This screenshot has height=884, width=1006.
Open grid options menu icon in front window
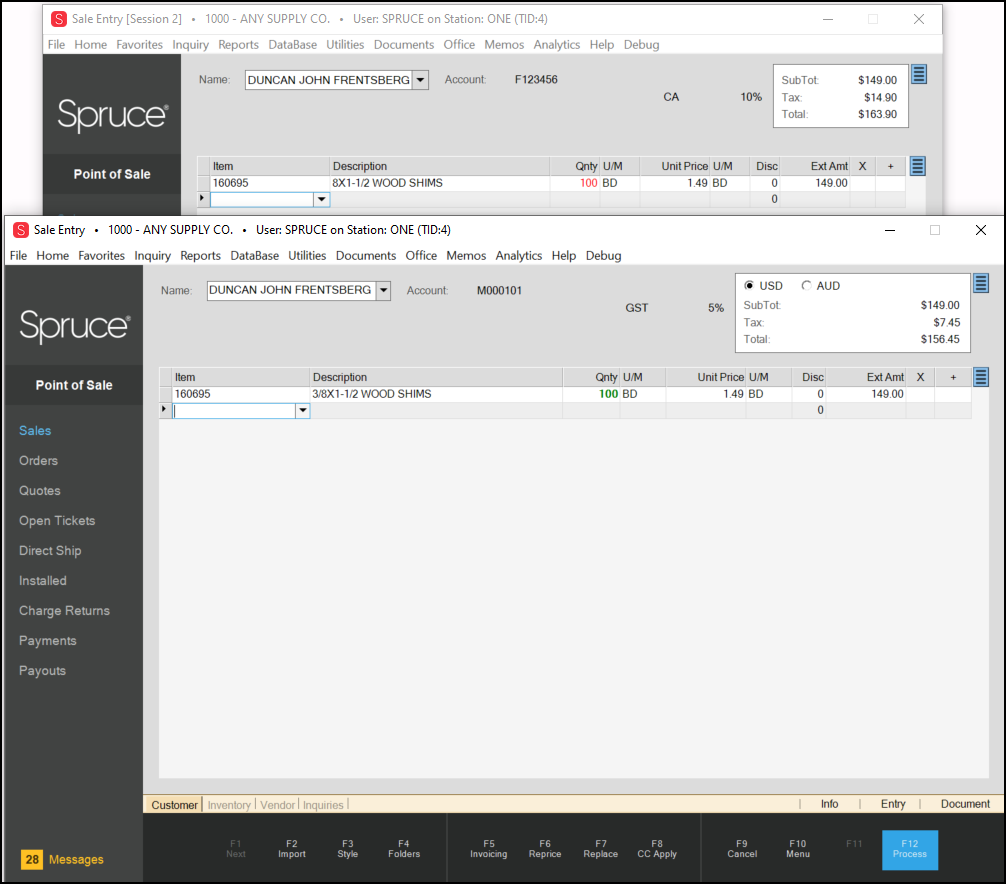(x=981, y=377)
